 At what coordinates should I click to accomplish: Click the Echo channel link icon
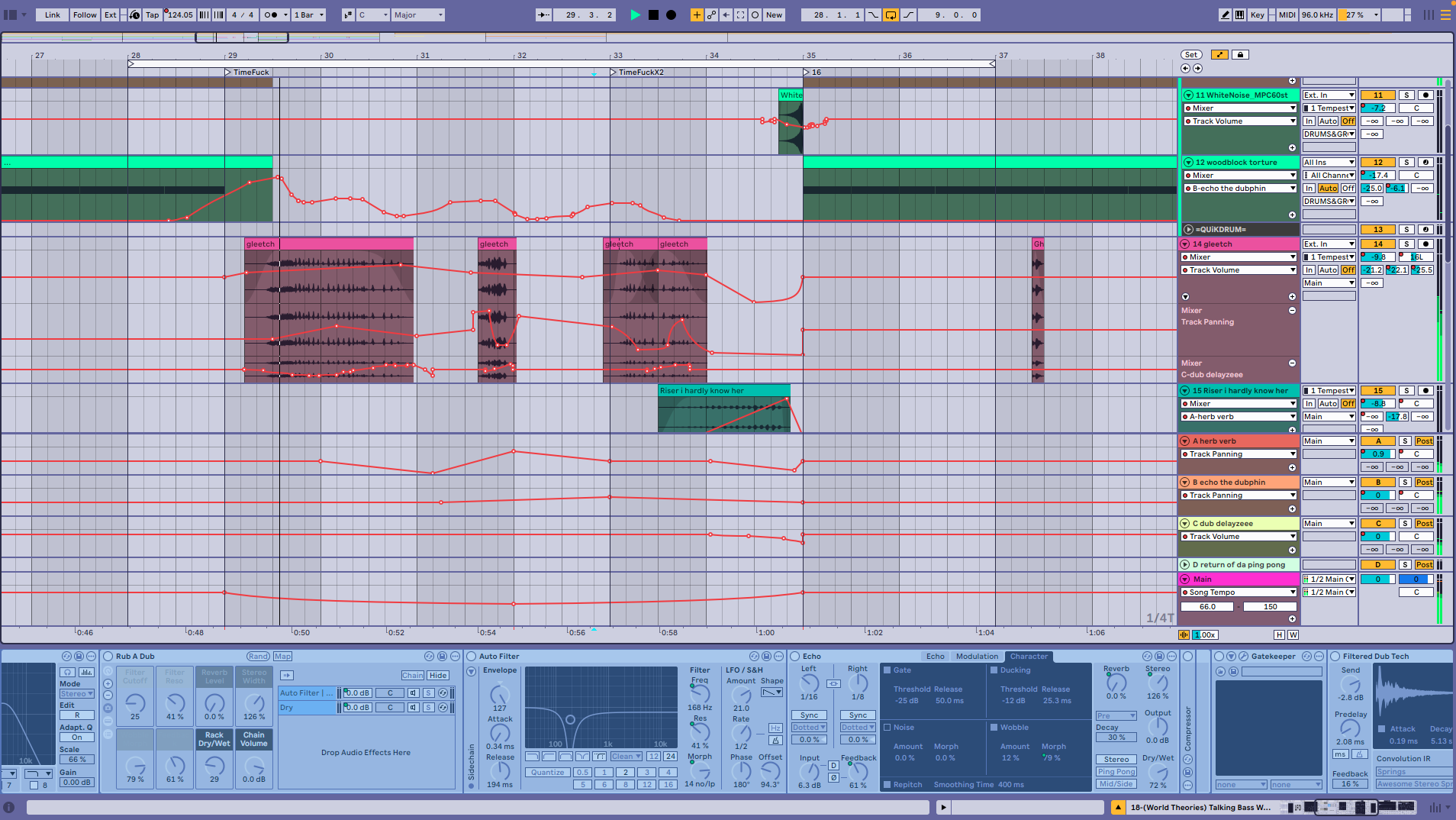point(833,683)
